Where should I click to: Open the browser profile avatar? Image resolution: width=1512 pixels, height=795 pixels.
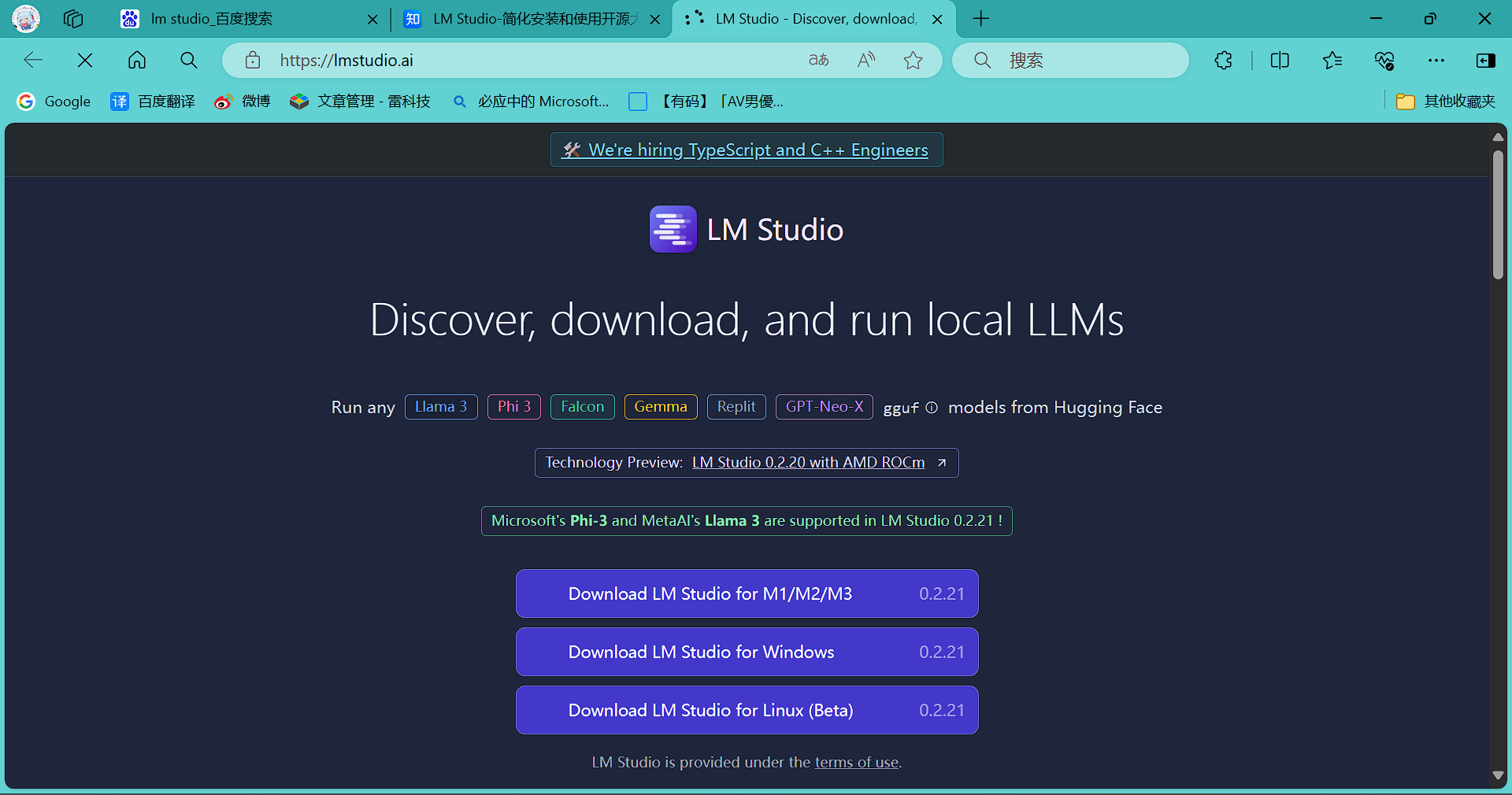click(x=26, y=19)
